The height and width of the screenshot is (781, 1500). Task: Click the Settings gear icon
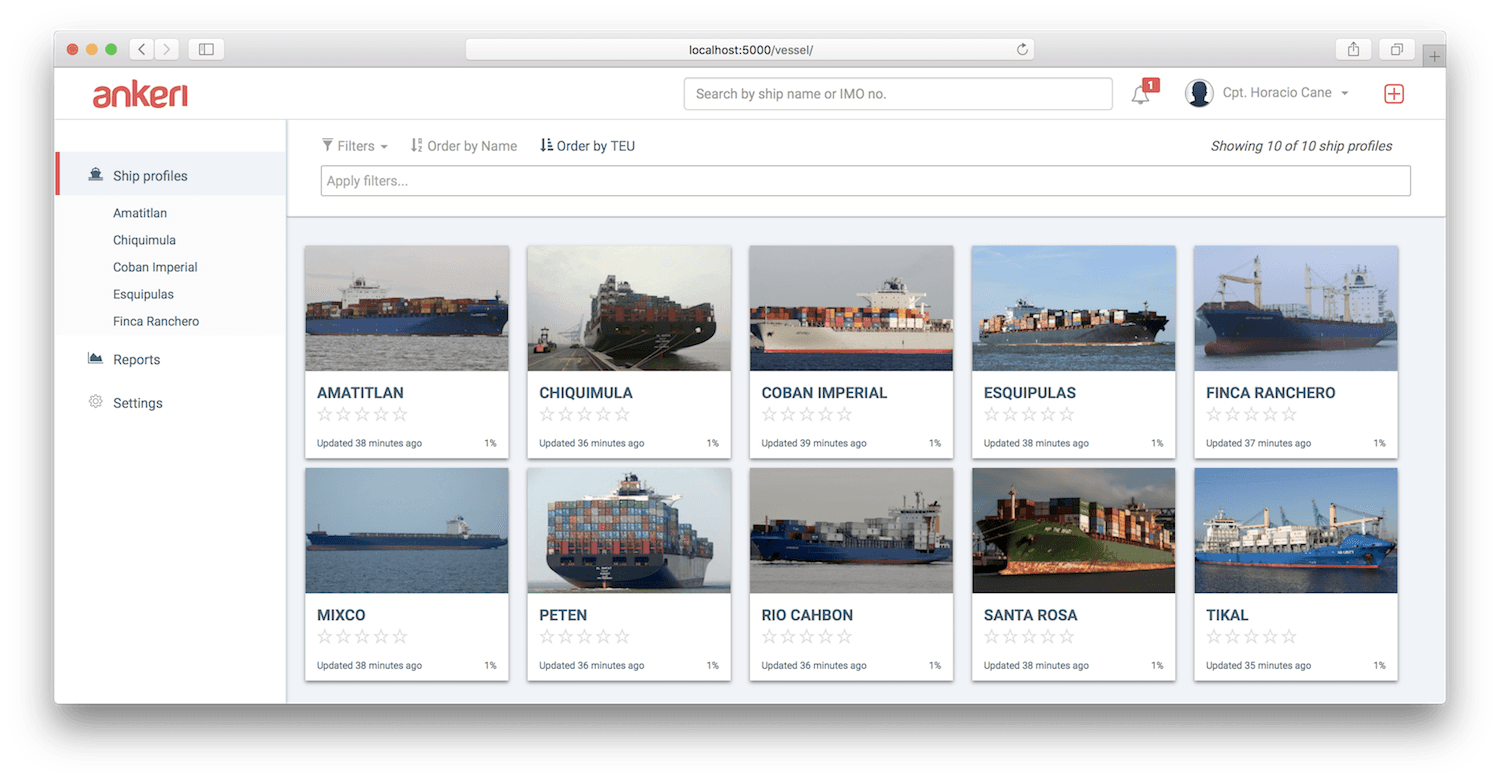click(96, 402)
